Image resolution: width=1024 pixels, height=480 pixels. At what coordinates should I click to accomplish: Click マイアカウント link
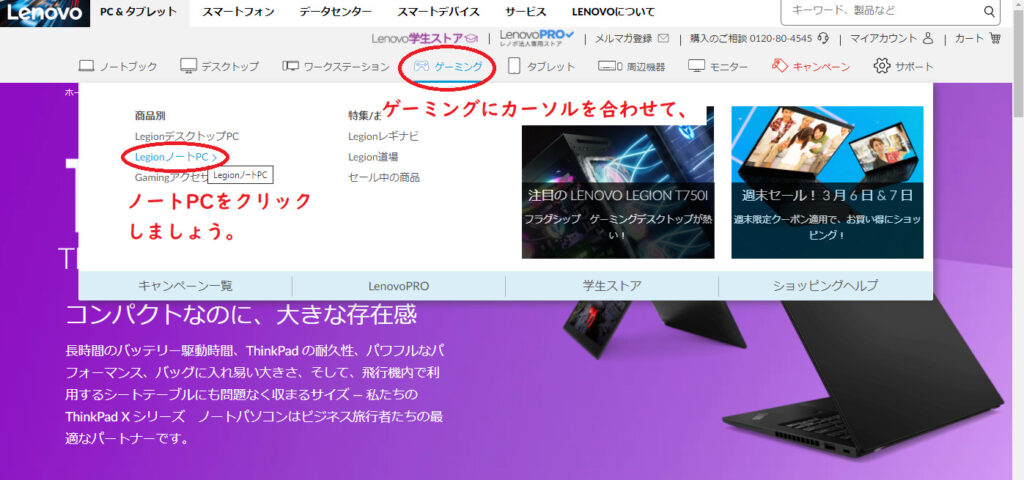click(884, 39)
